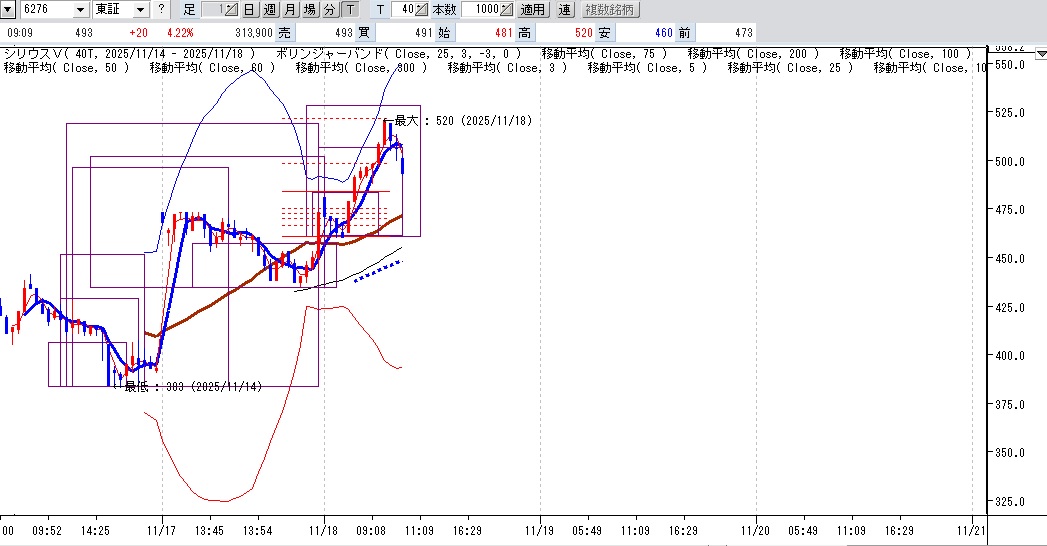Toggle the pressed T tick chart button
This screenshot has width=1047, height=546.
coord(351,9)
